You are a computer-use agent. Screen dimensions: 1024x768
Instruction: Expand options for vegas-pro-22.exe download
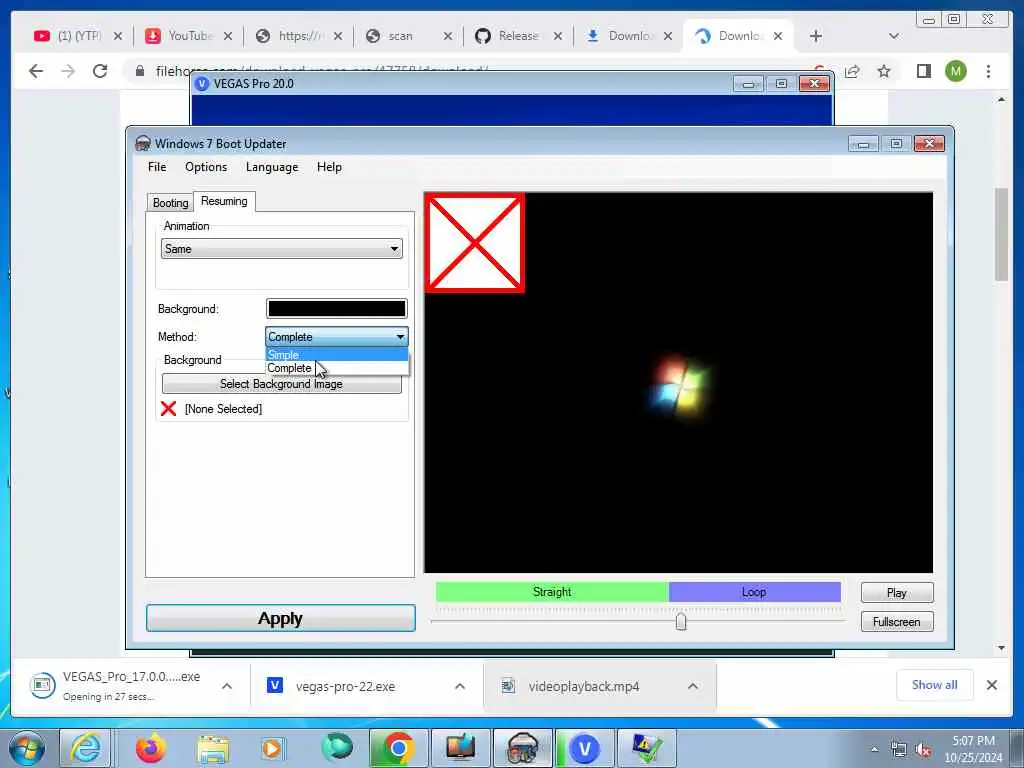pyautogui.click(x=460, y=686)
